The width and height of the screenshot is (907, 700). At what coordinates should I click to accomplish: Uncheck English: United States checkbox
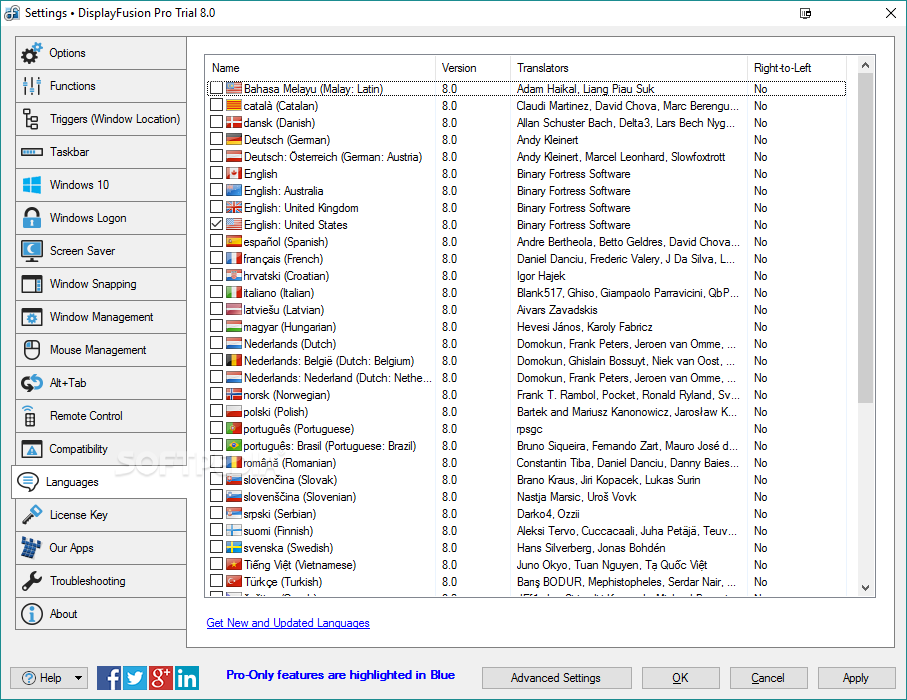tap(216, 224)
